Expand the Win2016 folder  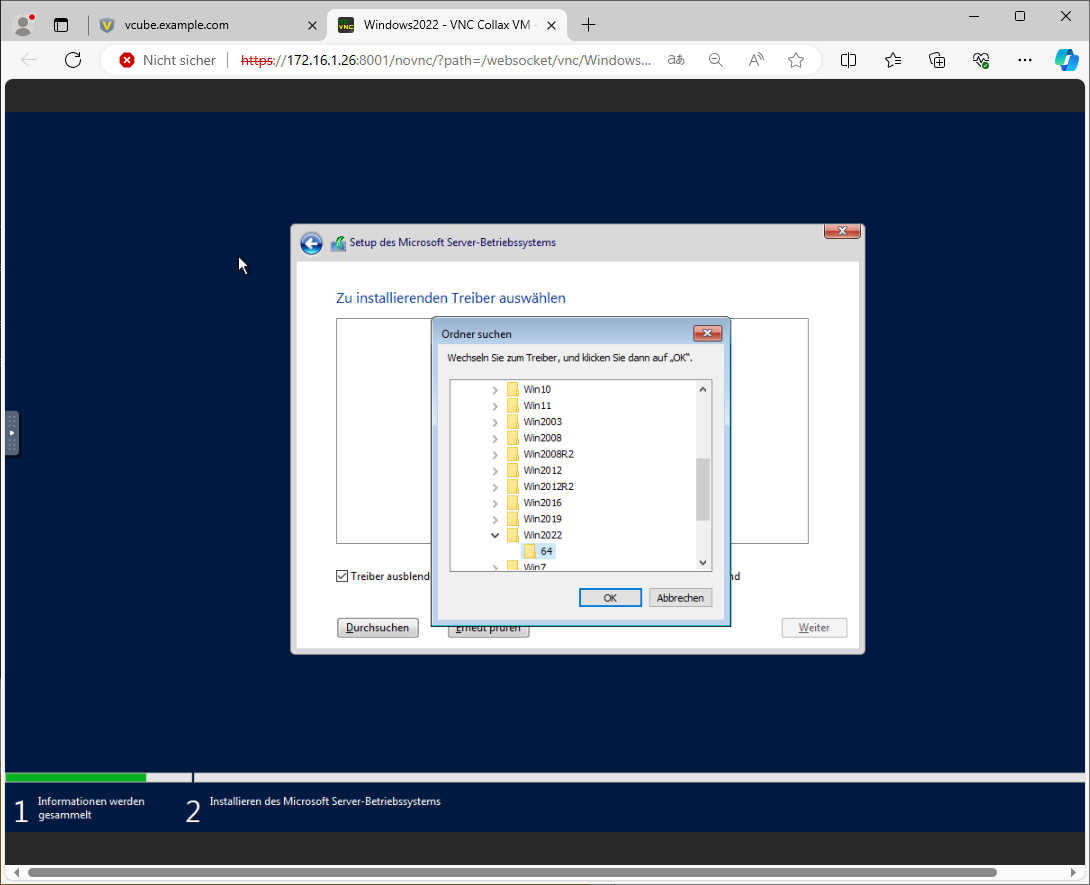[x=495, y=503]
